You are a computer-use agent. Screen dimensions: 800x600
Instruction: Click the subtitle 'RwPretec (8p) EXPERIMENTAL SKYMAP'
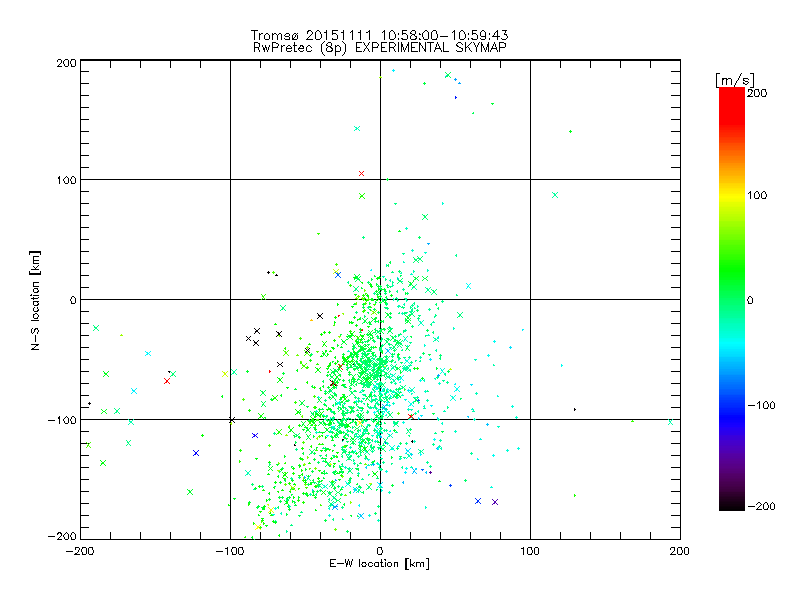[x=379, y=47]
